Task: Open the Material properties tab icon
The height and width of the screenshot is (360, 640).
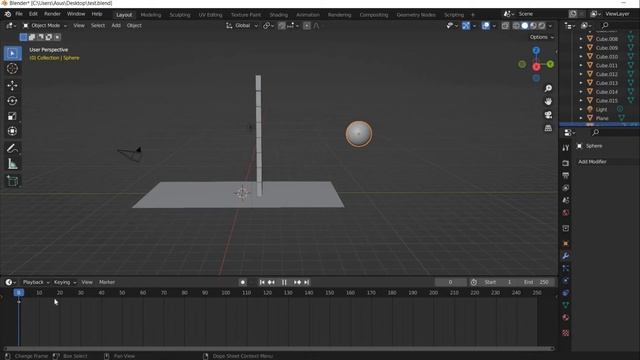Action: (565, 318)
